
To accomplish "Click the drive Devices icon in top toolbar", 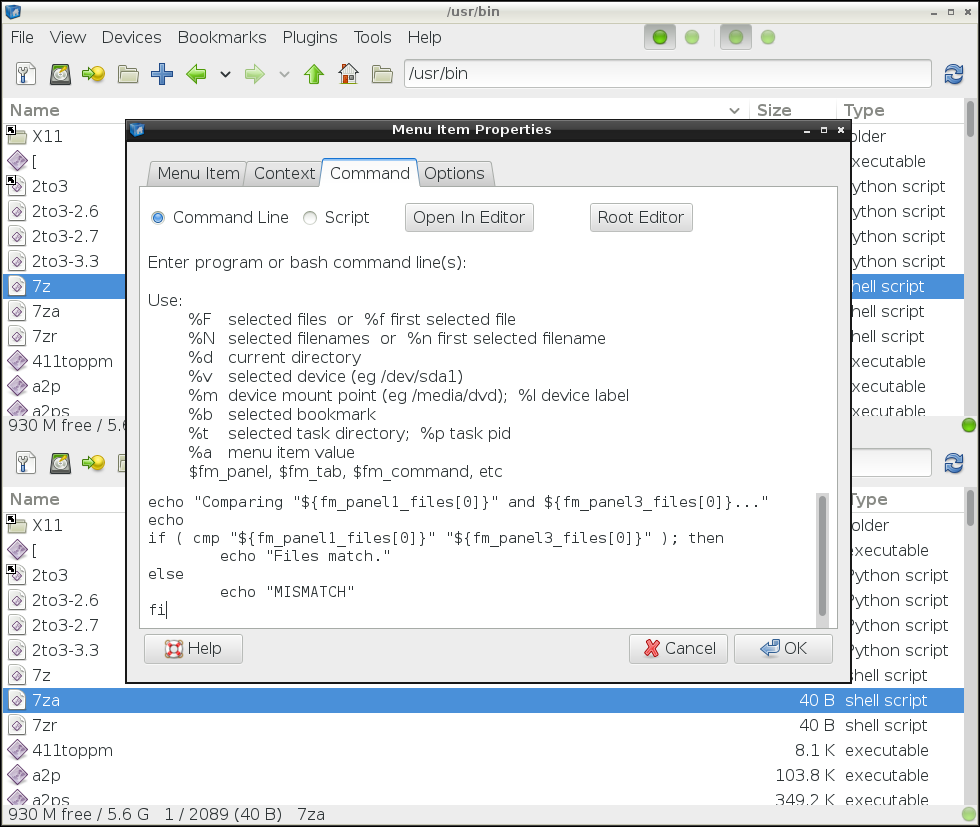I will click(61, 74).
